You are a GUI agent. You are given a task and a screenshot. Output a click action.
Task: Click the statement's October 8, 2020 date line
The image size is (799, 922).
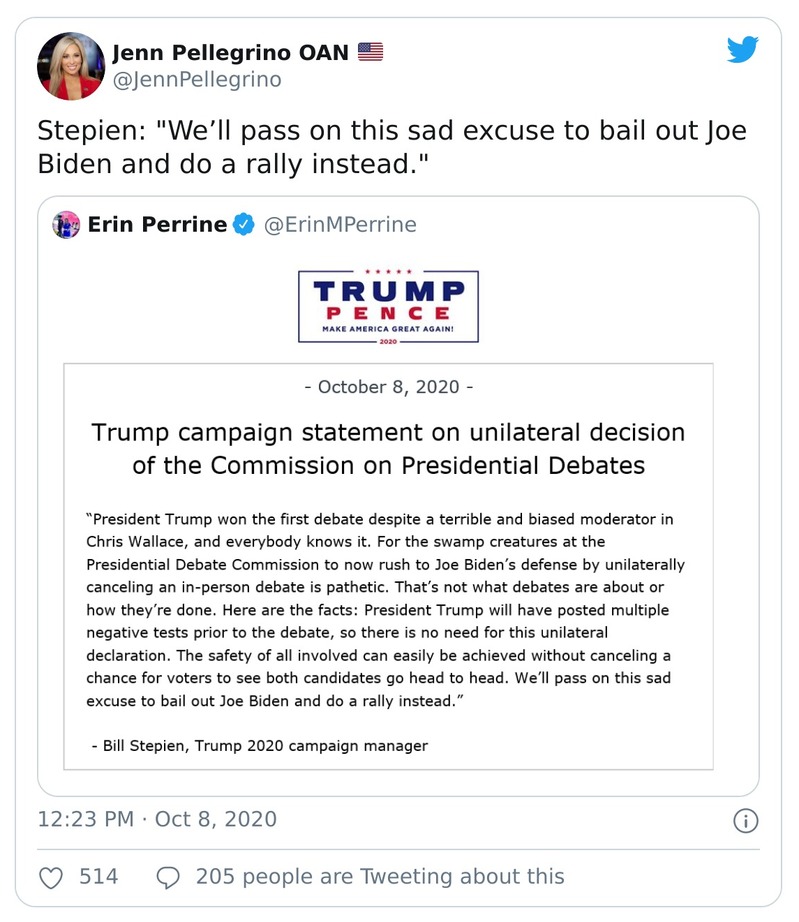[x=388, y=387]
